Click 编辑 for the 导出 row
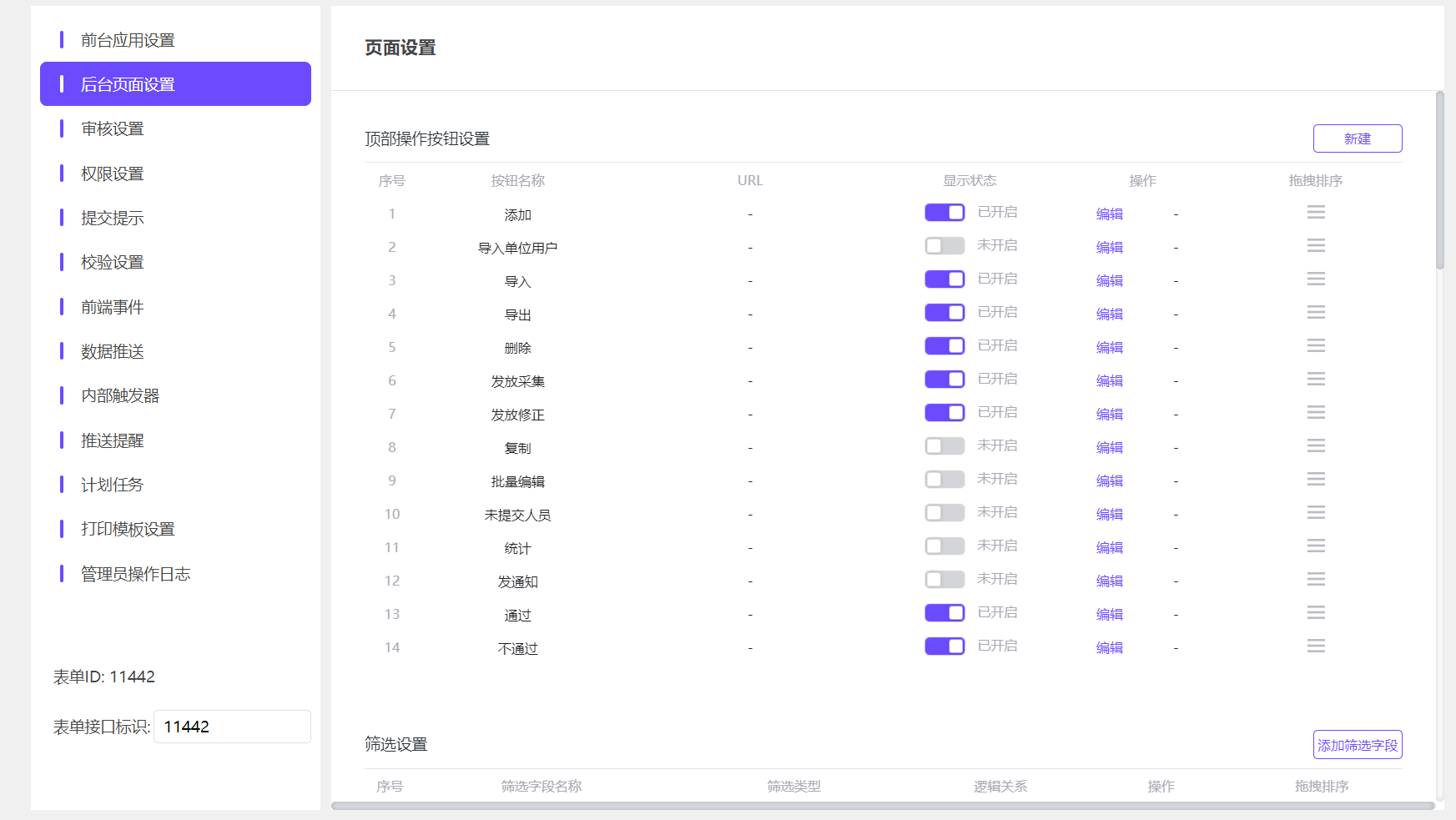1456x820 pixels. 1109,314
